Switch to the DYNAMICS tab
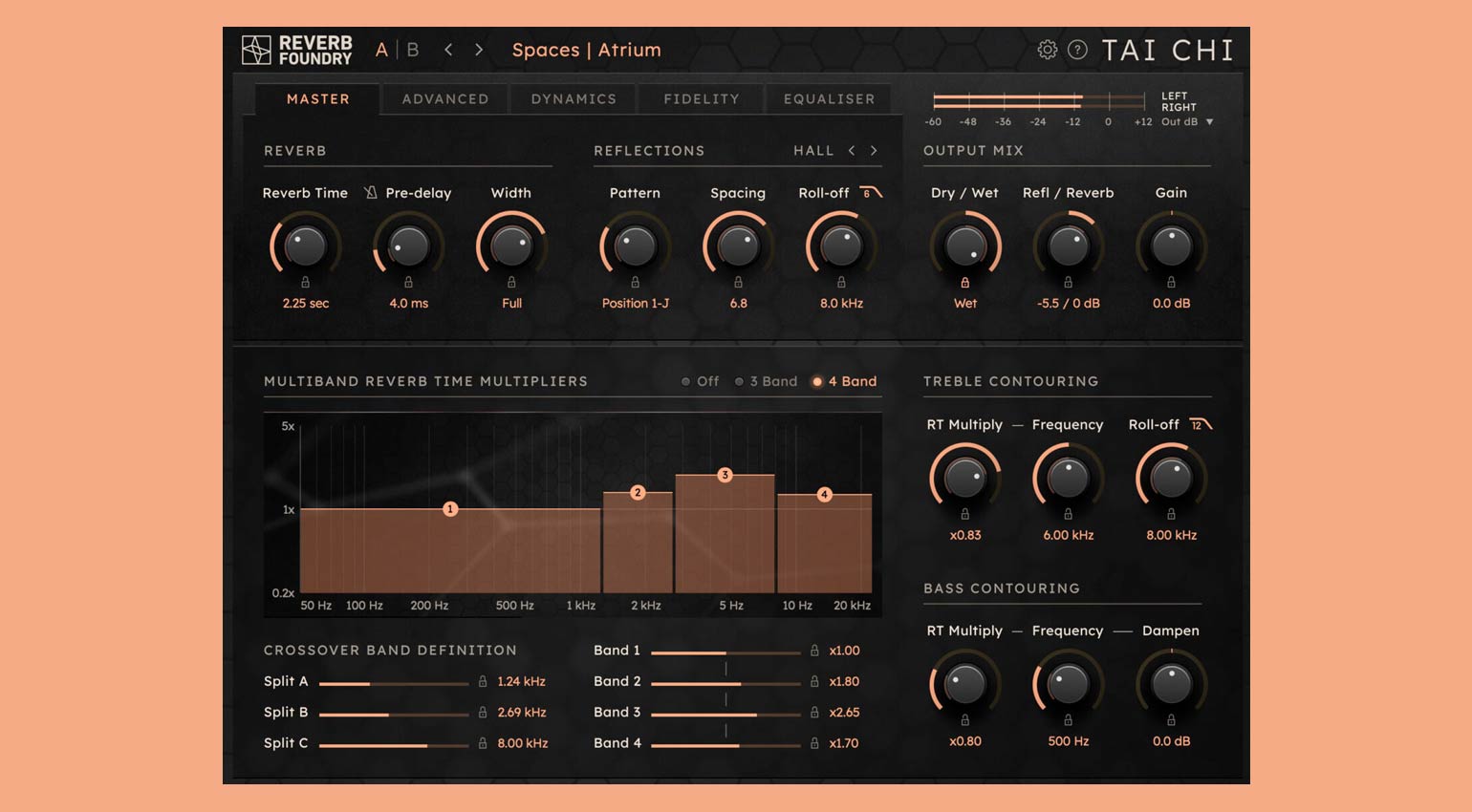This screenshot has width=1472, height=812. [574, 99]
